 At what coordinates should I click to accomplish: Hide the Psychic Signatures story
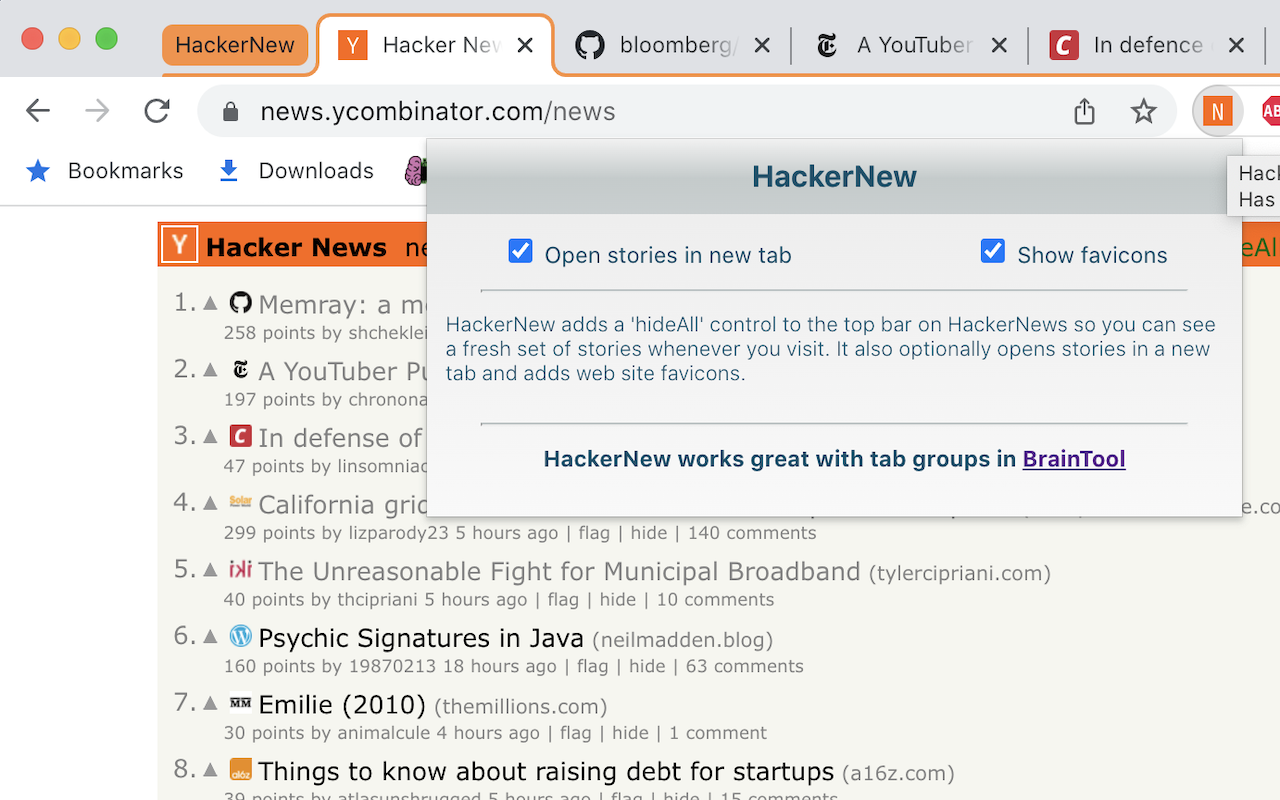(x=647, y=666)
